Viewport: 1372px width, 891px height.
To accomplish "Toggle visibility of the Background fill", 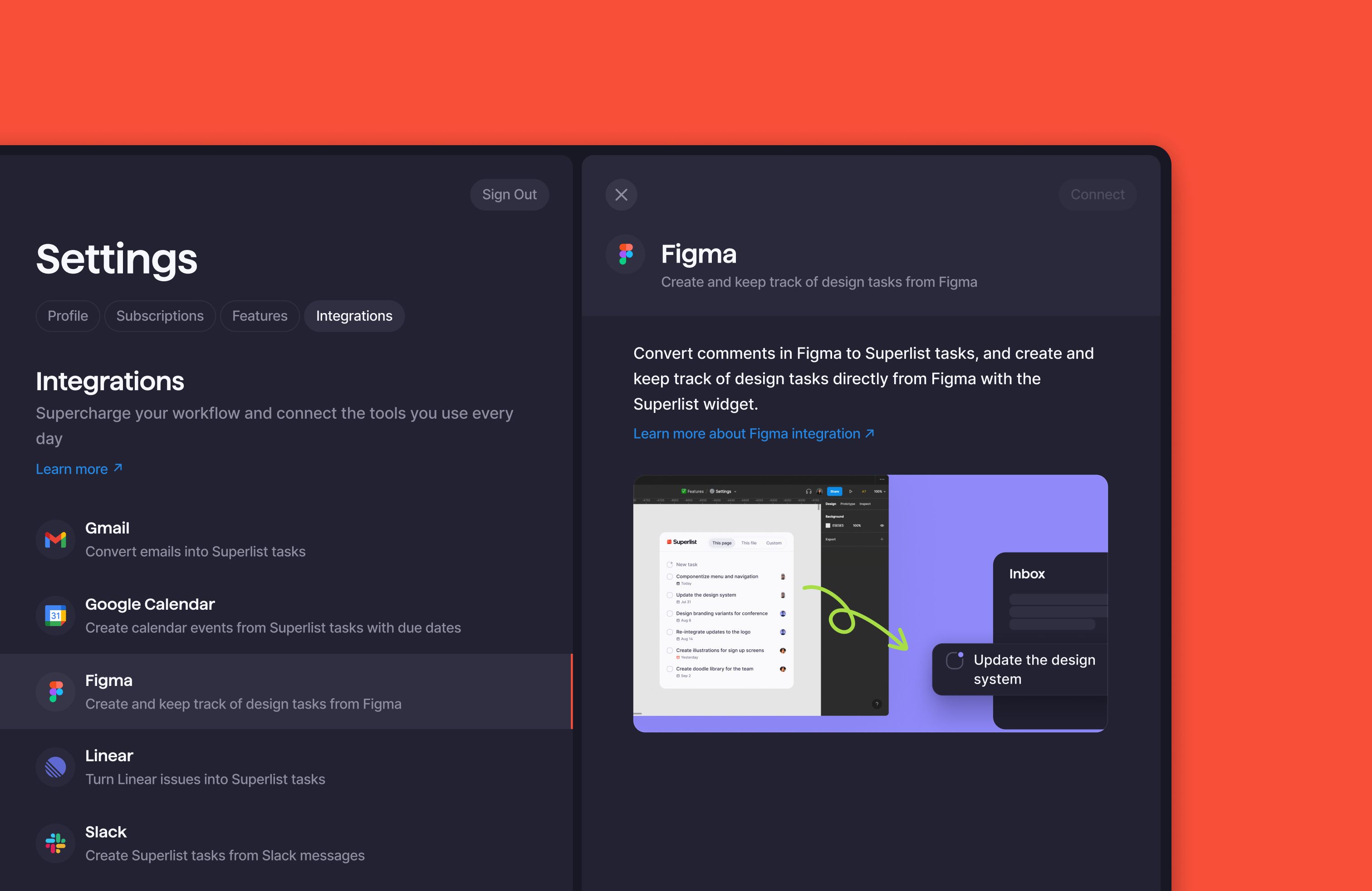I will (x=882, y=526).
